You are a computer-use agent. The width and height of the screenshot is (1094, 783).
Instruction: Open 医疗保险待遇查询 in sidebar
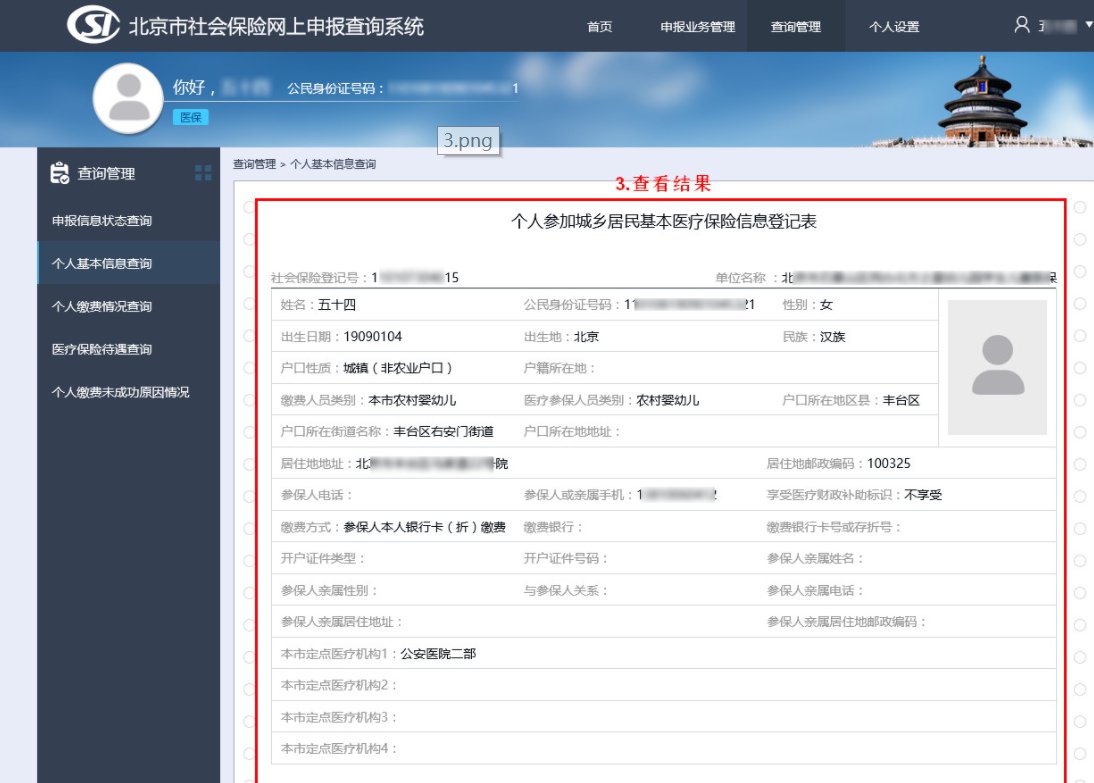click(x=102, y=349)
